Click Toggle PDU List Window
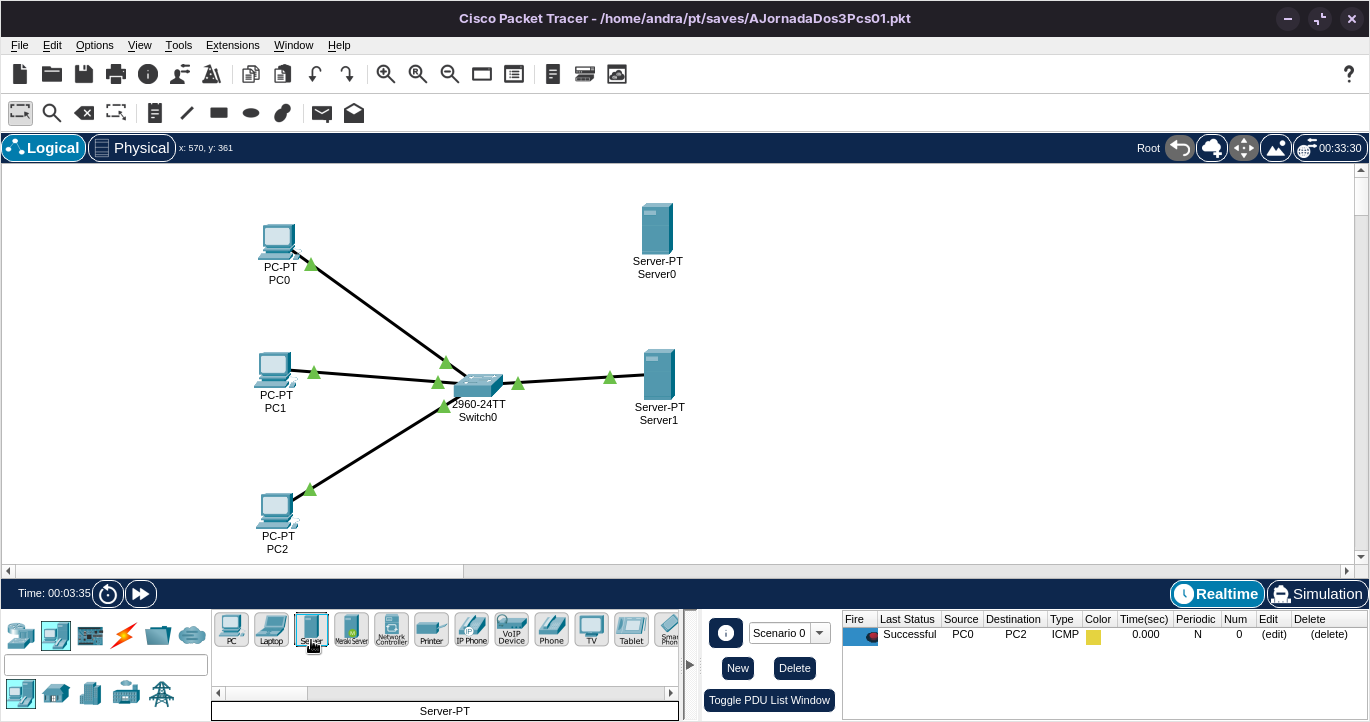Image resolution: width=1370 pixels, height=722 pixels. (769, 700)
